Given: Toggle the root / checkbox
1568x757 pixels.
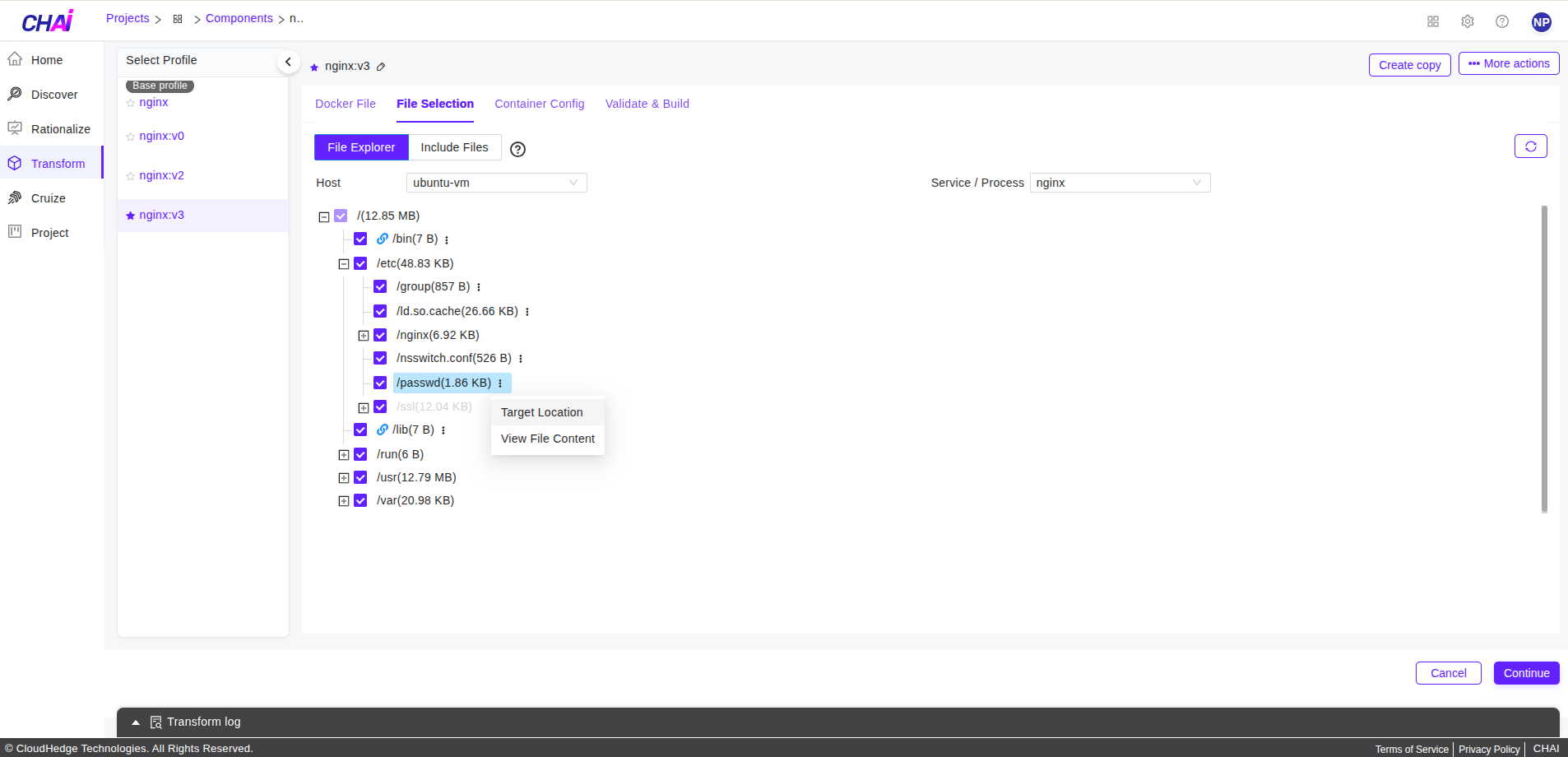Looking at the screenshot, I should (x=341, y=216).
